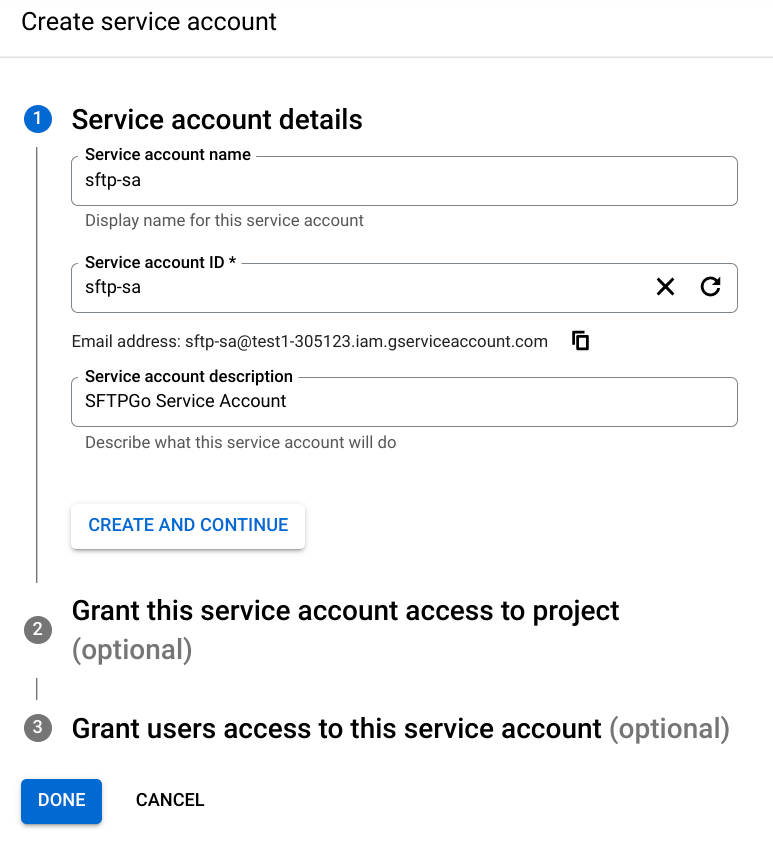
Task: Click the step 1 numbered circle
Action: [x=37, y=118]
